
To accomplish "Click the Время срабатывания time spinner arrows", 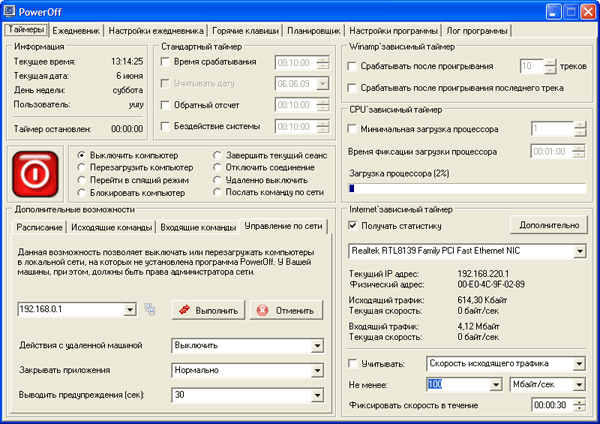I will coord(323,62).
